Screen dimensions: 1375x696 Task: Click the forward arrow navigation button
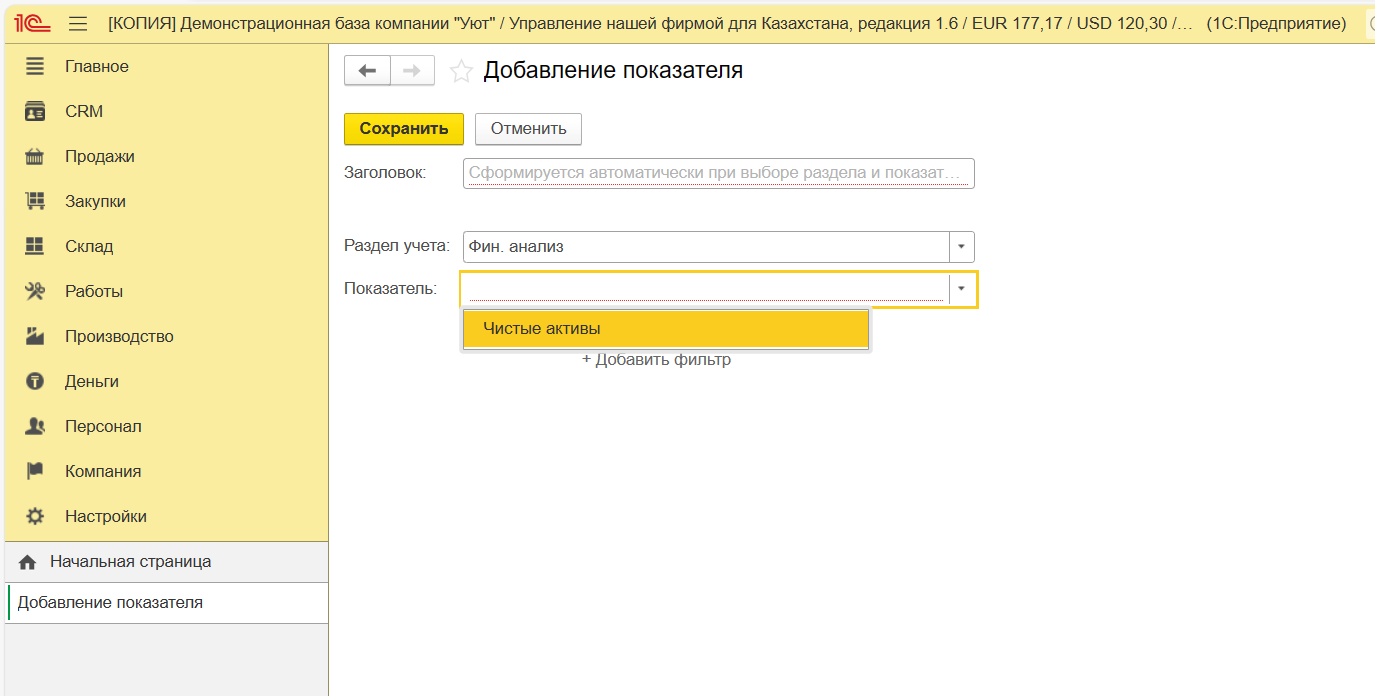pos(411,70)
